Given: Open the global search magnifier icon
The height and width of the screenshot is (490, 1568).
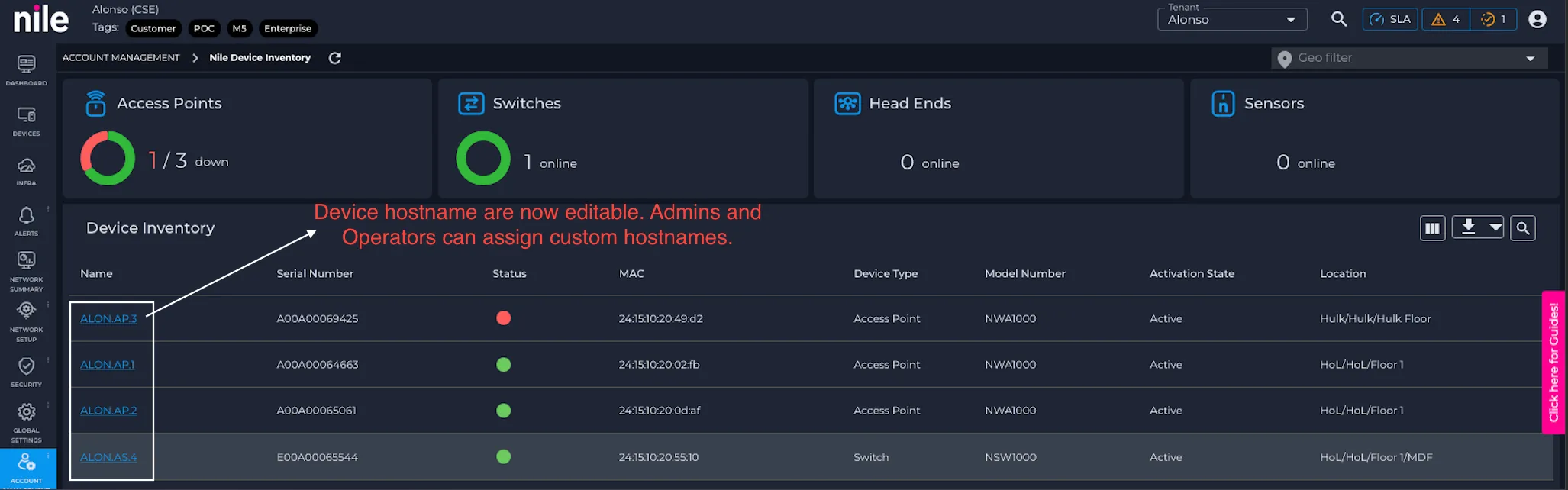Looking at the screenshot, I should (x=1339, y=19).
